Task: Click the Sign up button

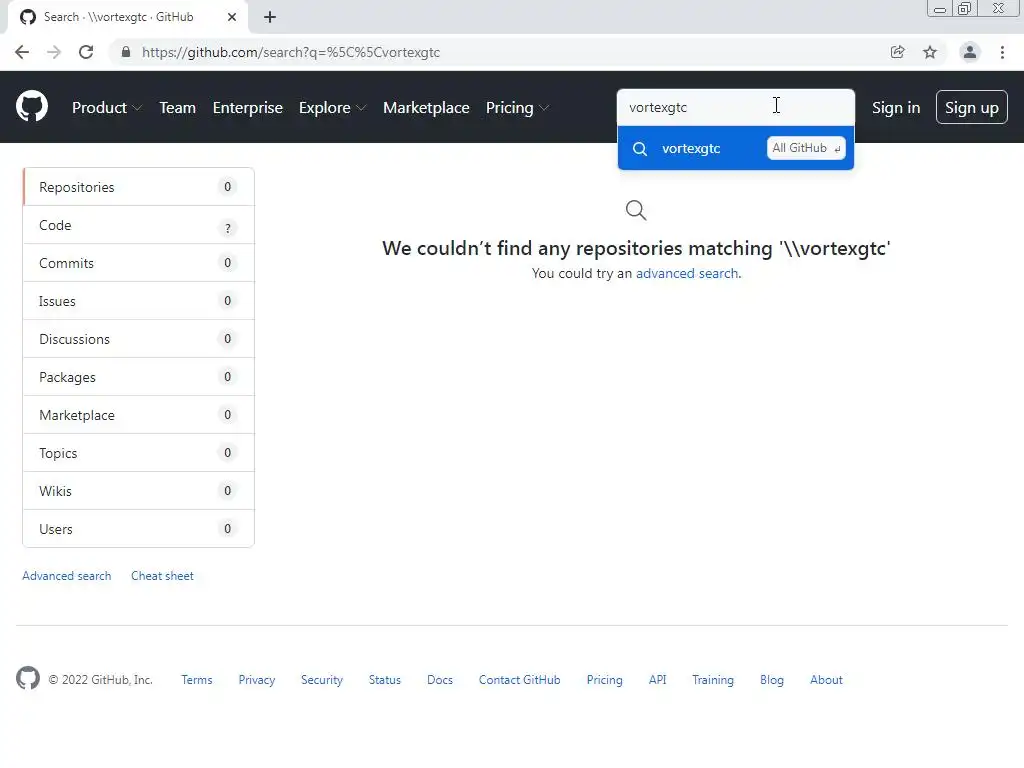Action: (x=971, y=107)
